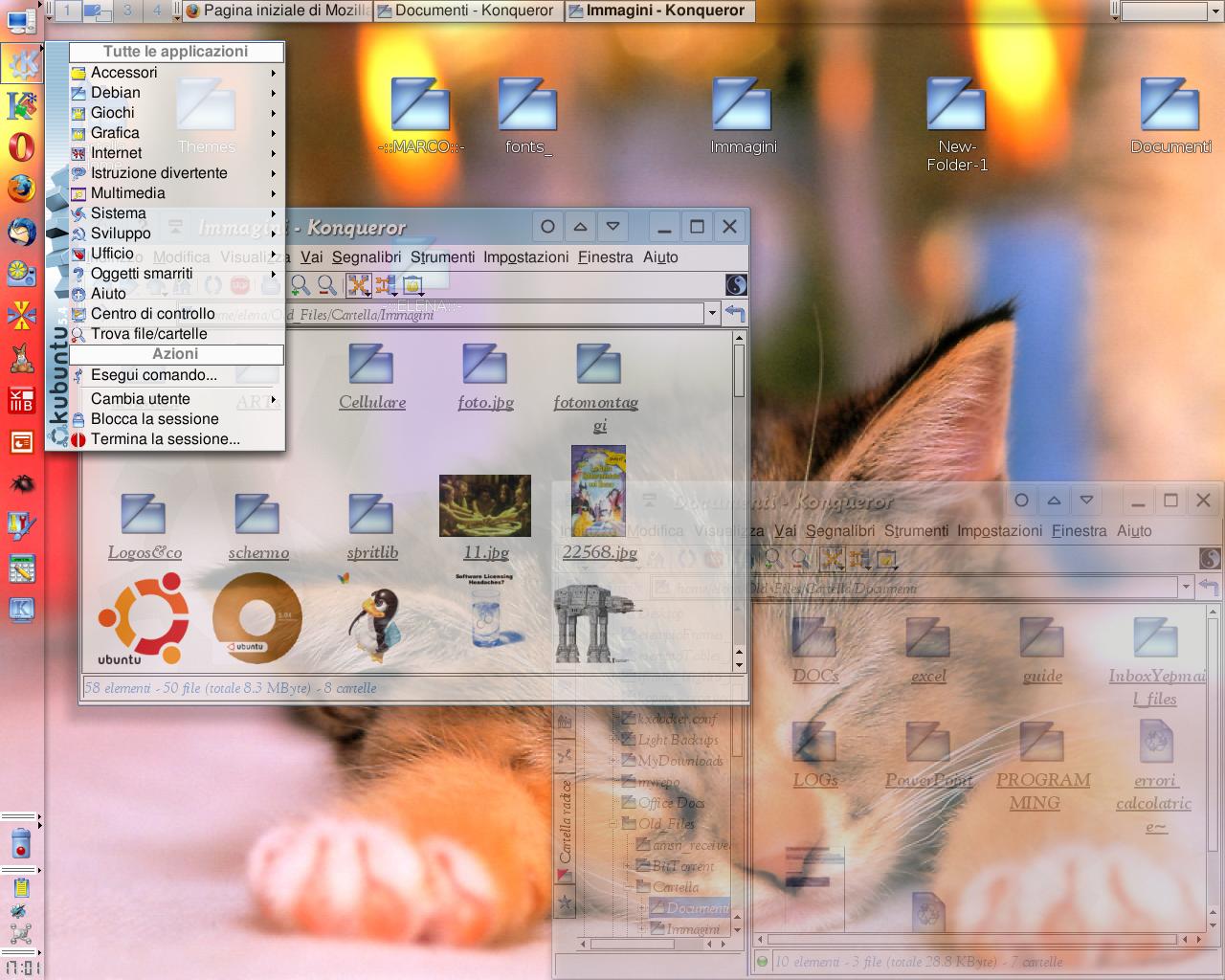Select tree view mode in Immagini toolbar
Screen dimensions: 1225x980
pos(386,285)
